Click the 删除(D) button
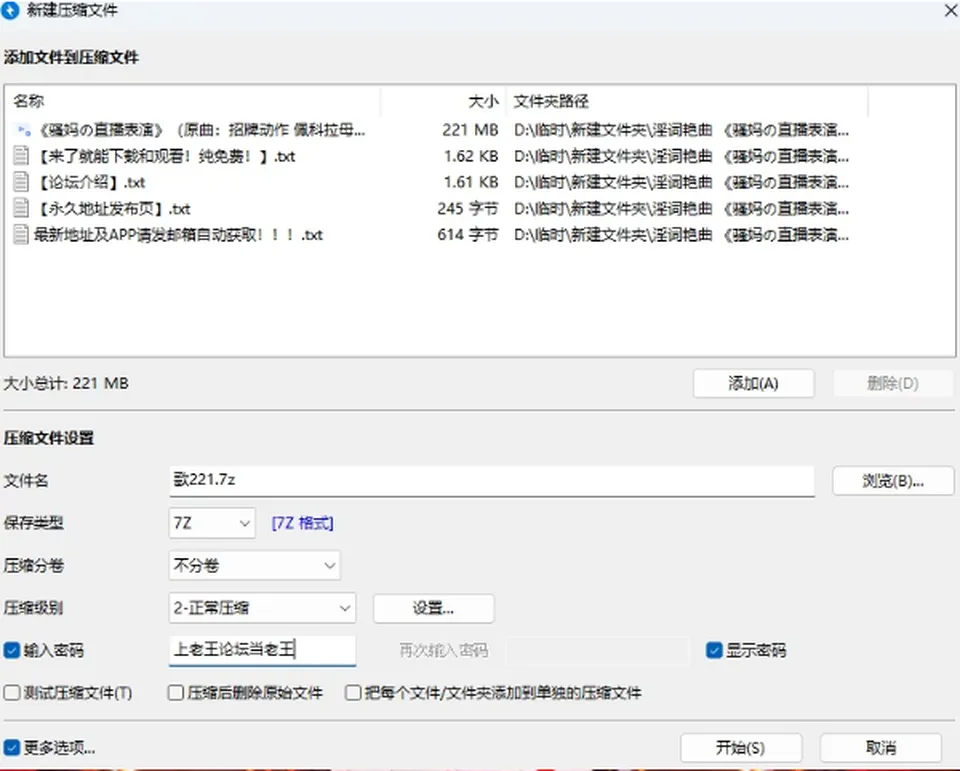This screenshot has width=960, height=771. pyautogui.click(x=893, y=383)
